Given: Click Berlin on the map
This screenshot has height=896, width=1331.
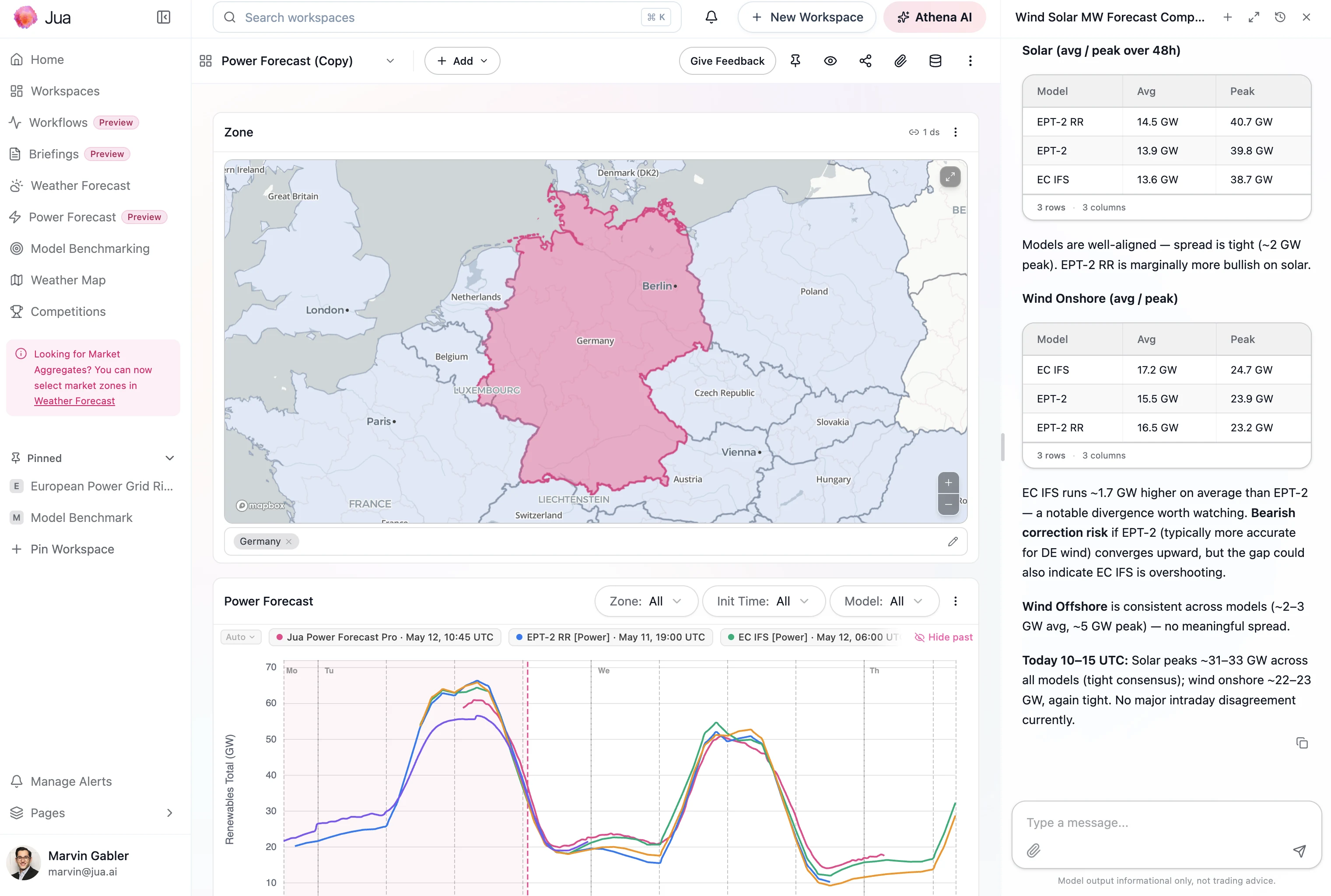Looking at the screenshot, I should pos(659,286).
